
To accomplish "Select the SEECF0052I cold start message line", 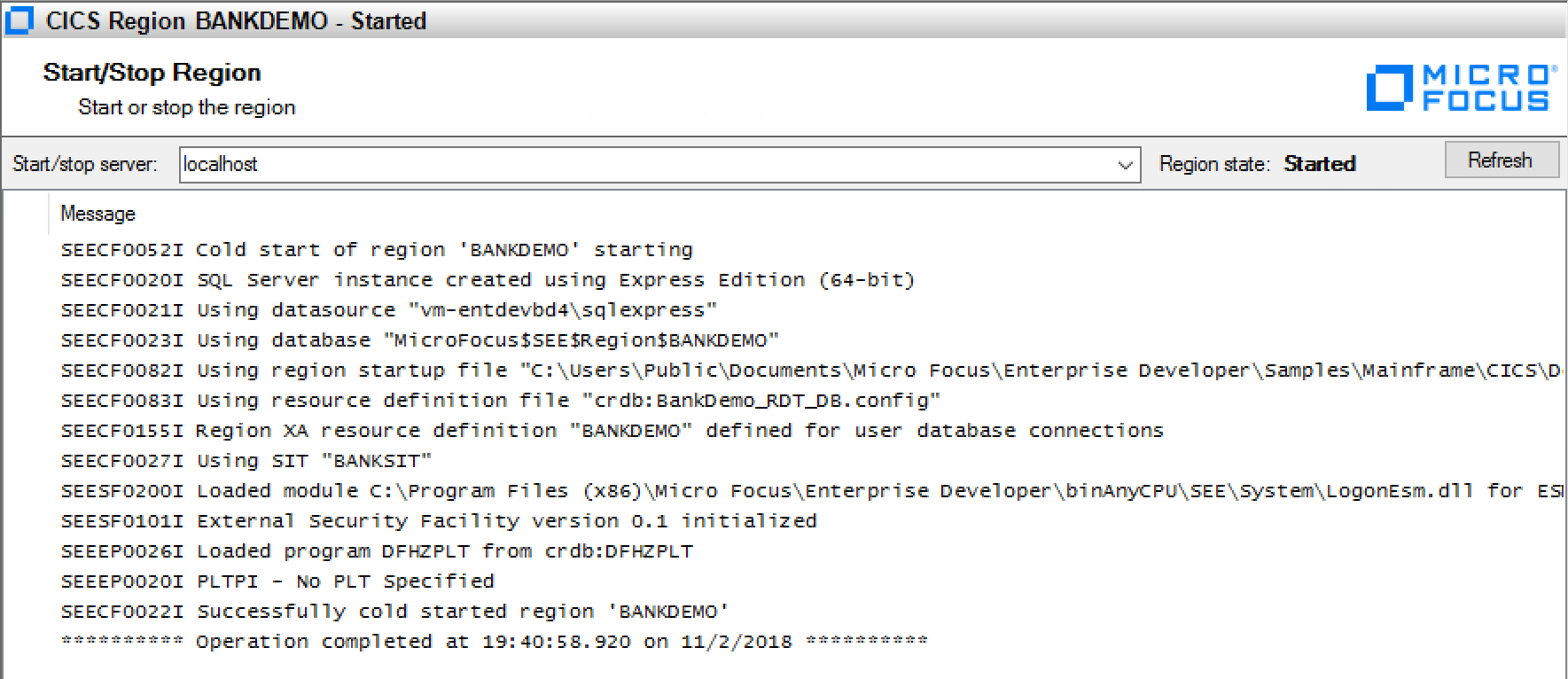I will point(376,249).
